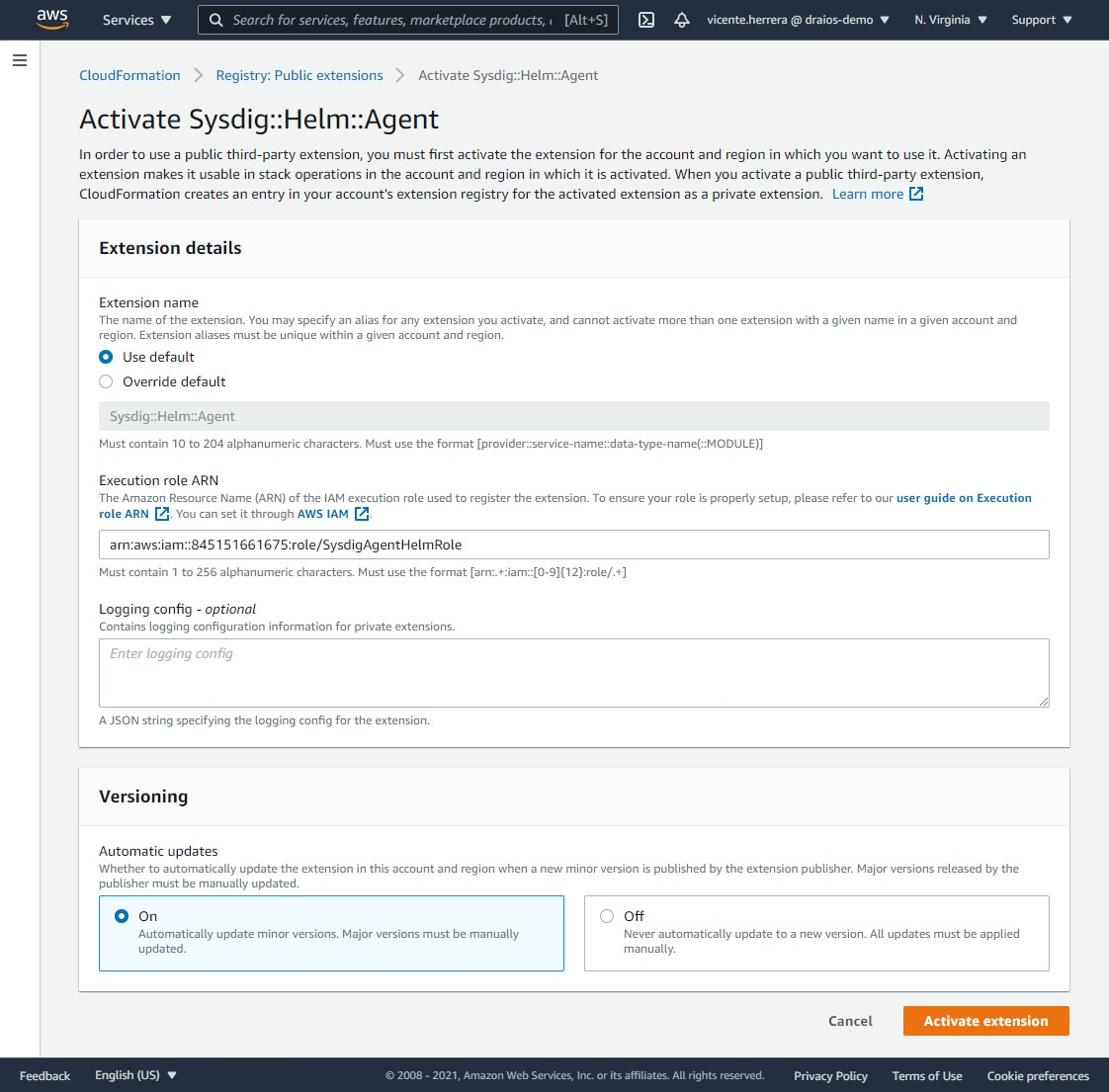
Task: Open the AWS home logo
Action: coord(52,19)
